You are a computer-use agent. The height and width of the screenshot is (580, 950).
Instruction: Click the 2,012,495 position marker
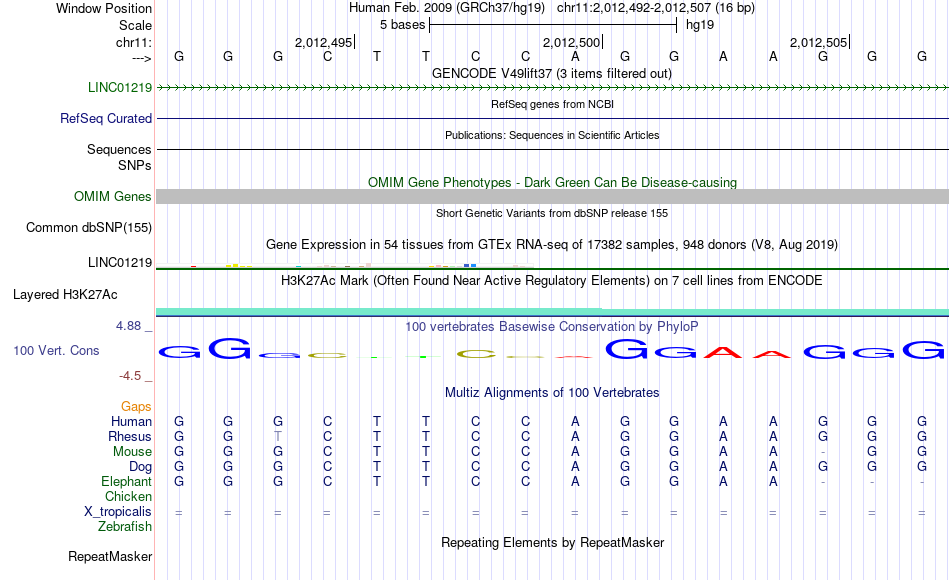(324, 42)
